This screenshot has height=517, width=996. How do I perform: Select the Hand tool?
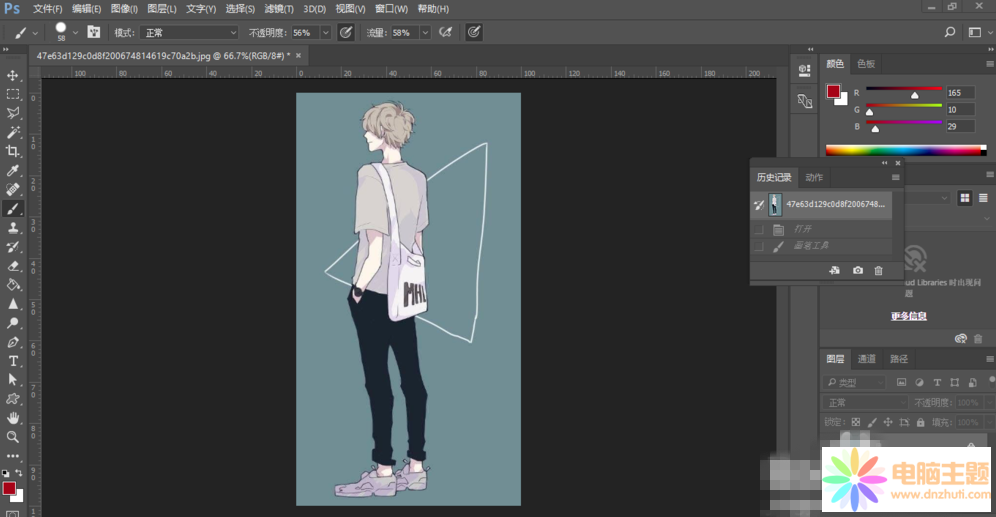click(13, 417)
